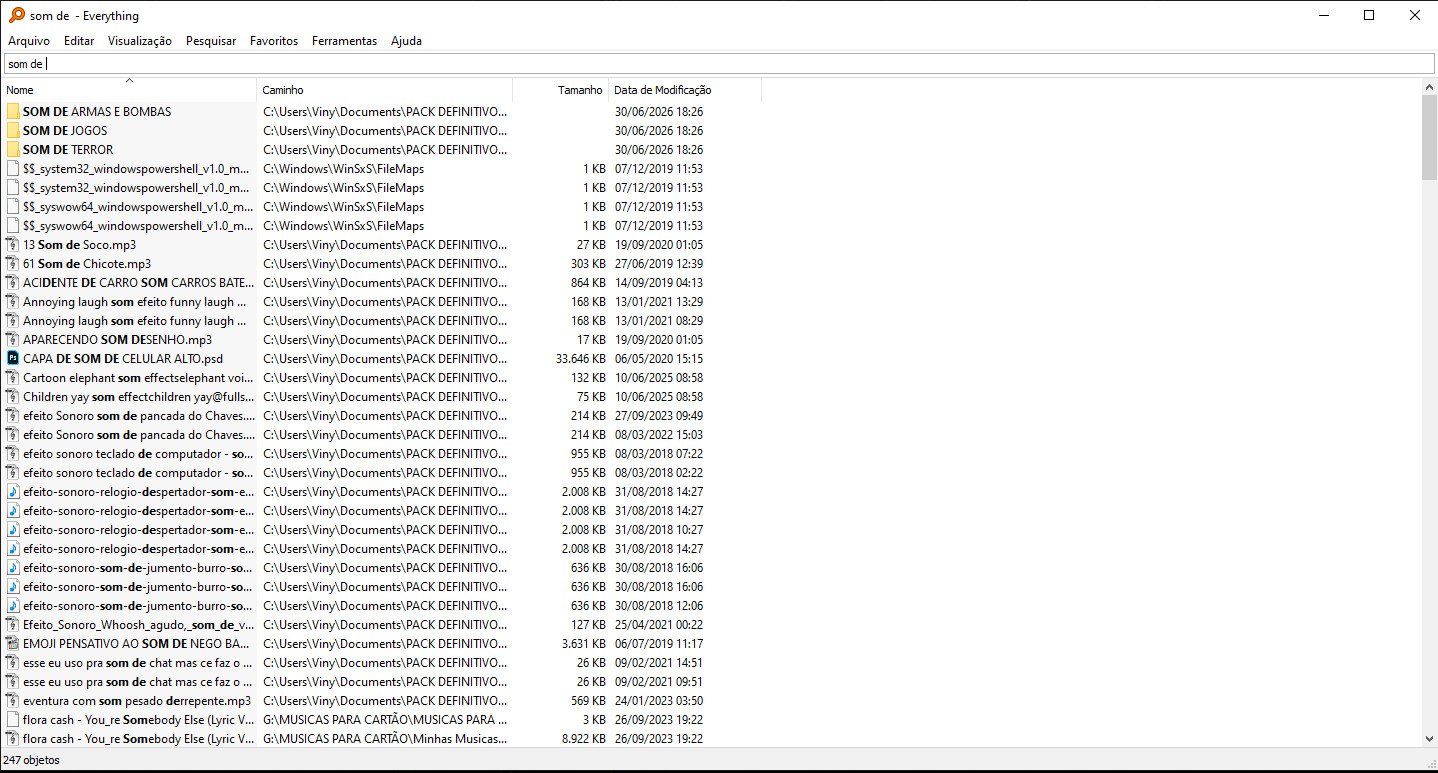1438x773 pixels.
Task: Select the 'SOM DE TERROR' folder name
Action: coord(68,150)
